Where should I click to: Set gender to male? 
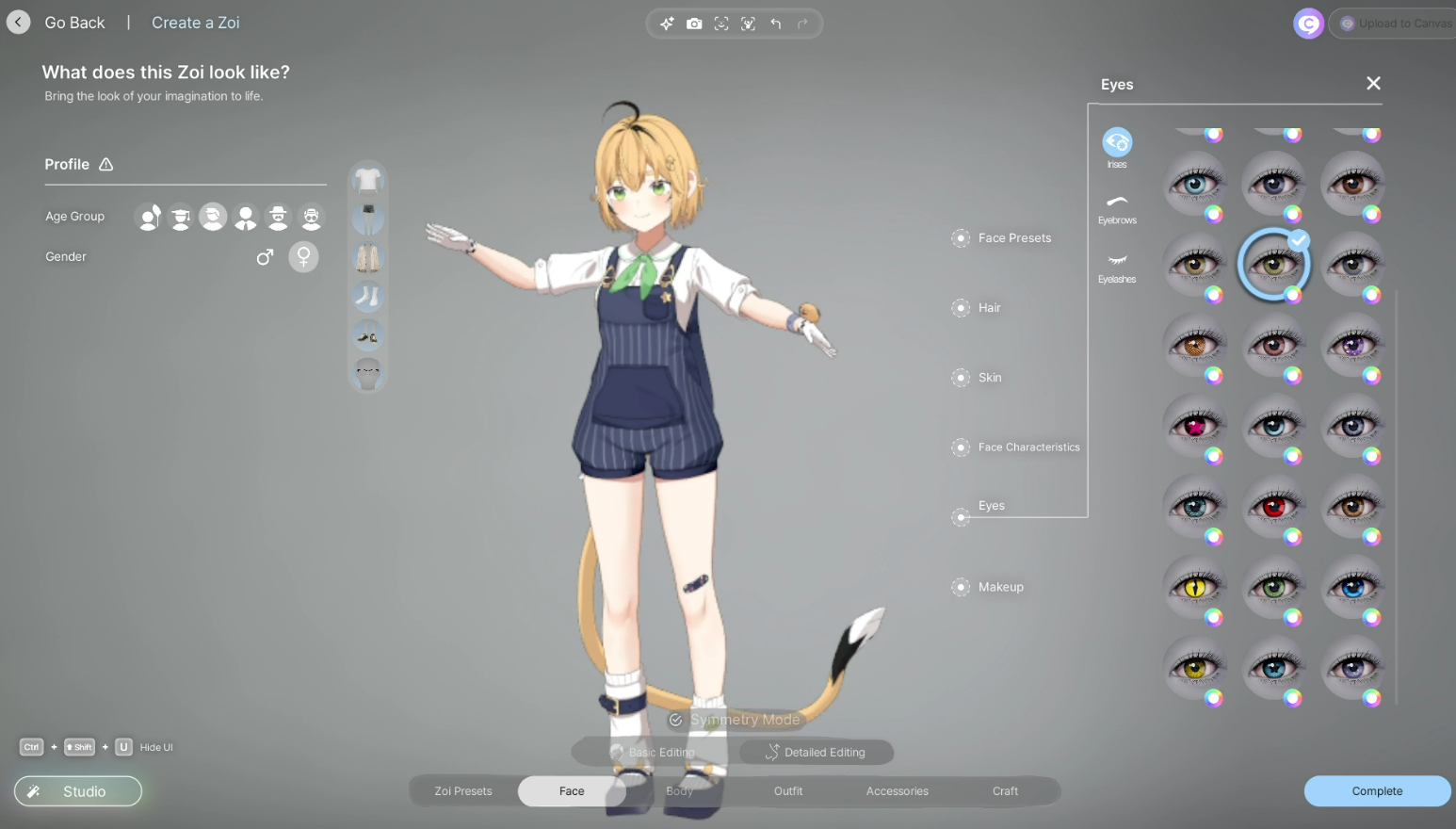coord(265,256)
